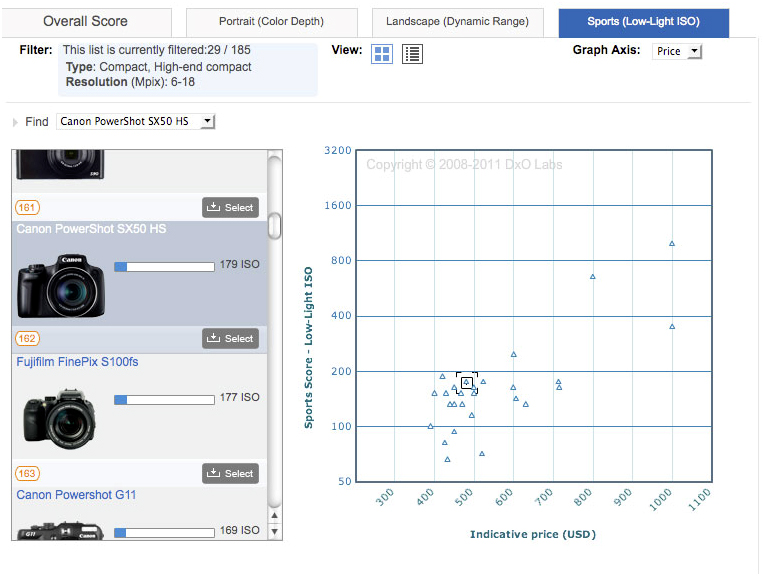
Task: Click rank badge 163
Action: 27,474
